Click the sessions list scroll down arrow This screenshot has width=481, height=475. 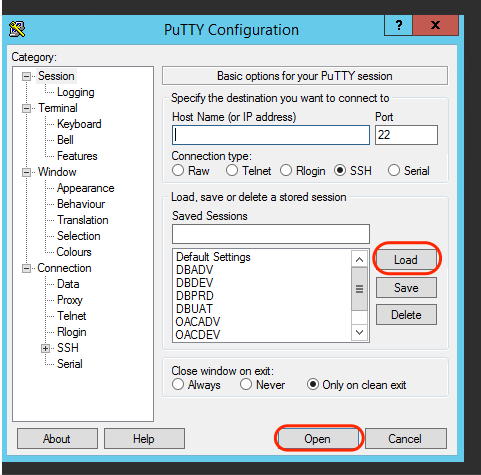coord(359,332)
